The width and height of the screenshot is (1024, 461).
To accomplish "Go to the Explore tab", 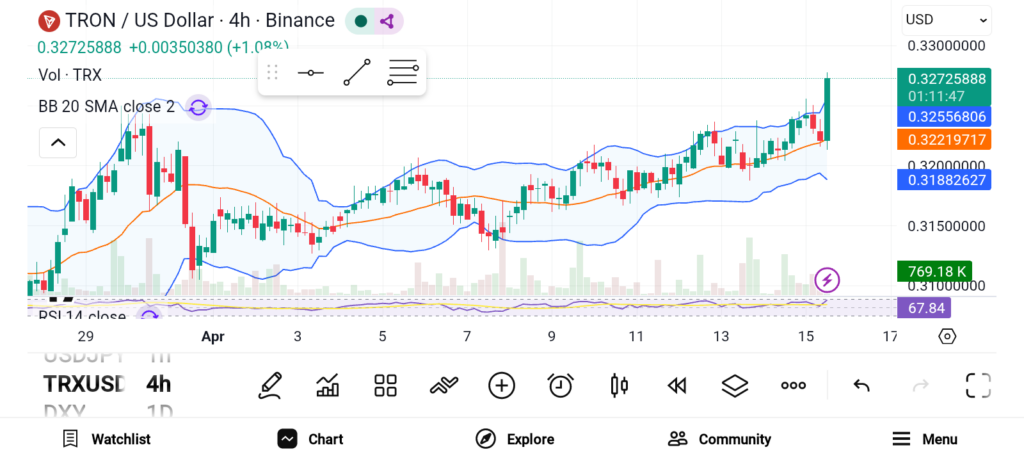I will pyautogui.click(x=515, y=439).
